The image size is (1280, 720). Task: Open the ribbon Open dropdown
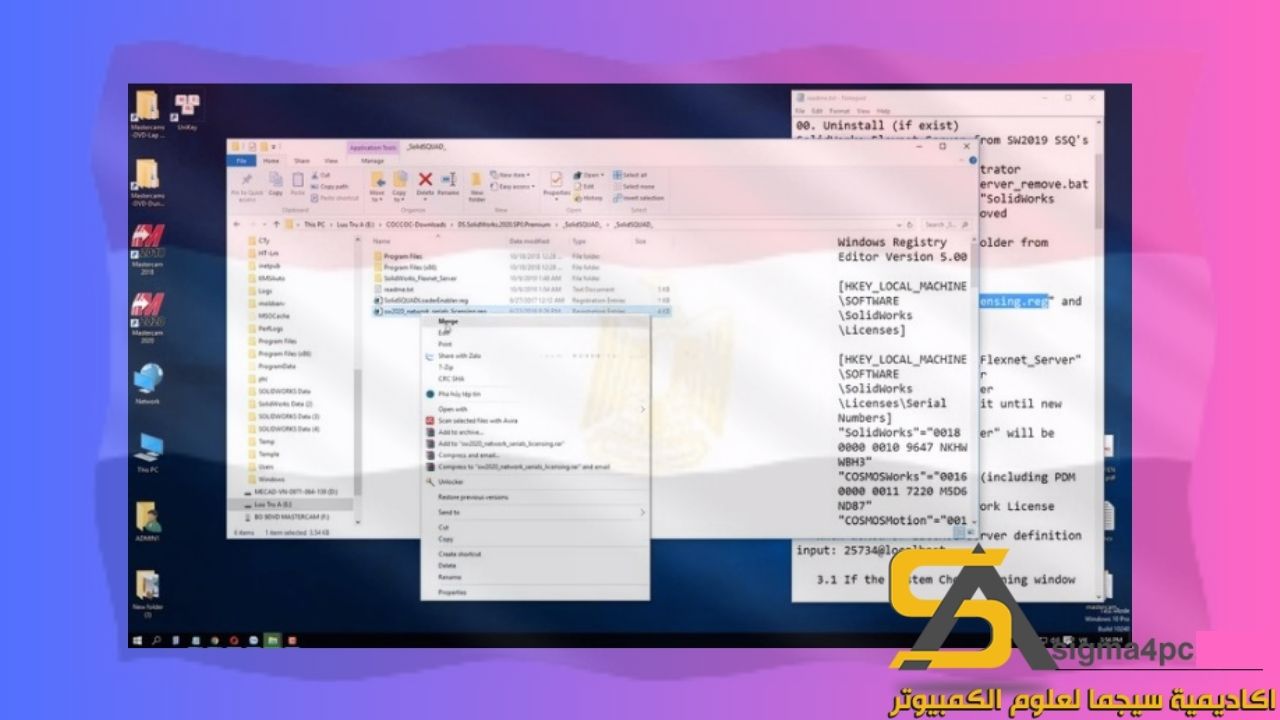coord(591,175)
